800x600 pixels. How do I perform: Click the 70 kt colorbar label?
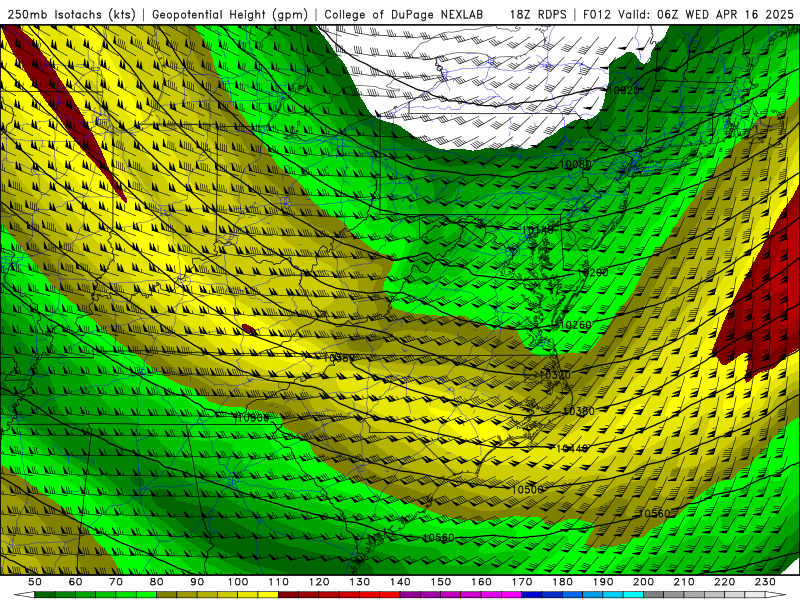coord(116,582)
